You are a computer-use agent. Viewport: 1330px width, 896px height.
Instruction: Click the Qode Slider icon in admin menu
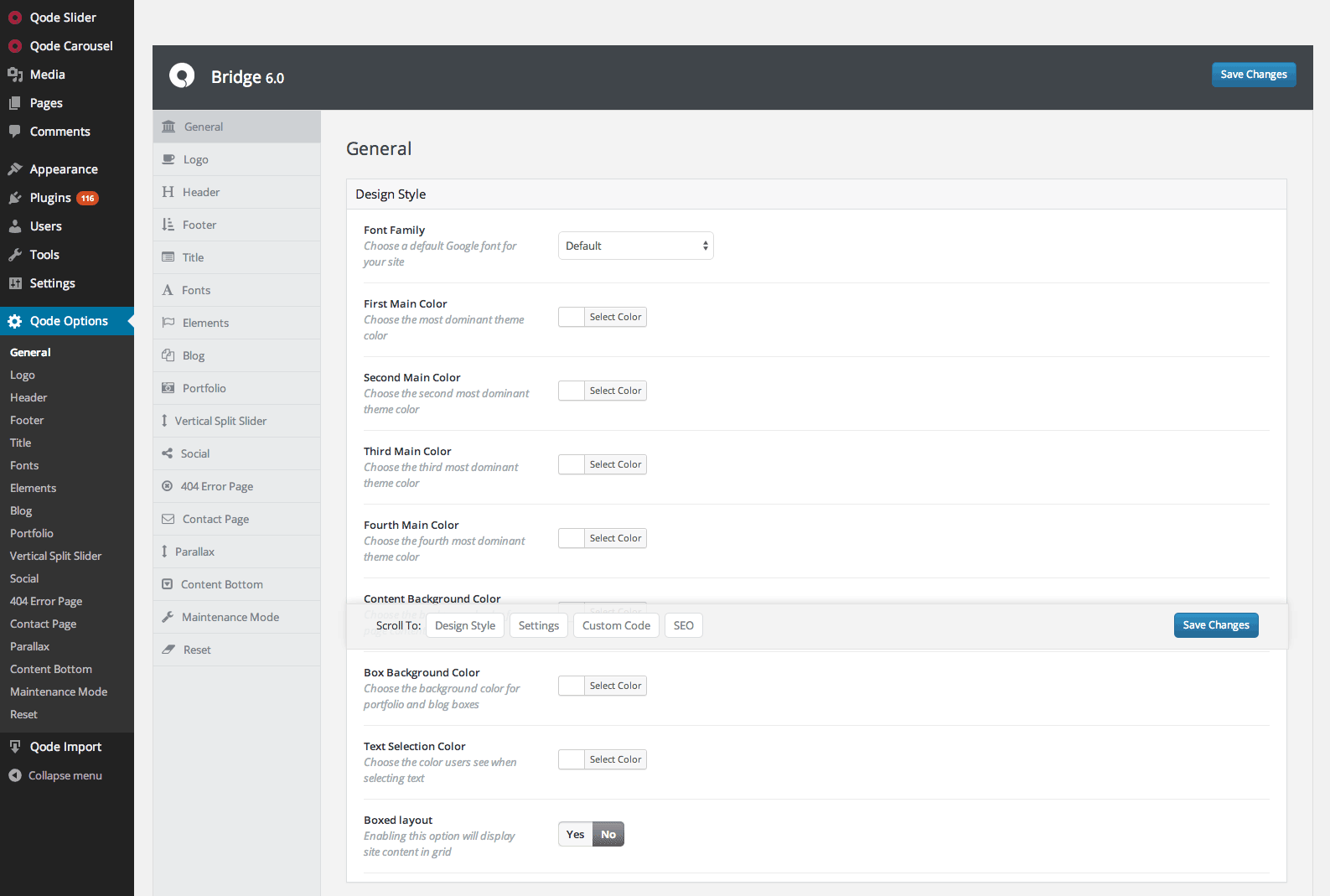click(x=15, y=18)
